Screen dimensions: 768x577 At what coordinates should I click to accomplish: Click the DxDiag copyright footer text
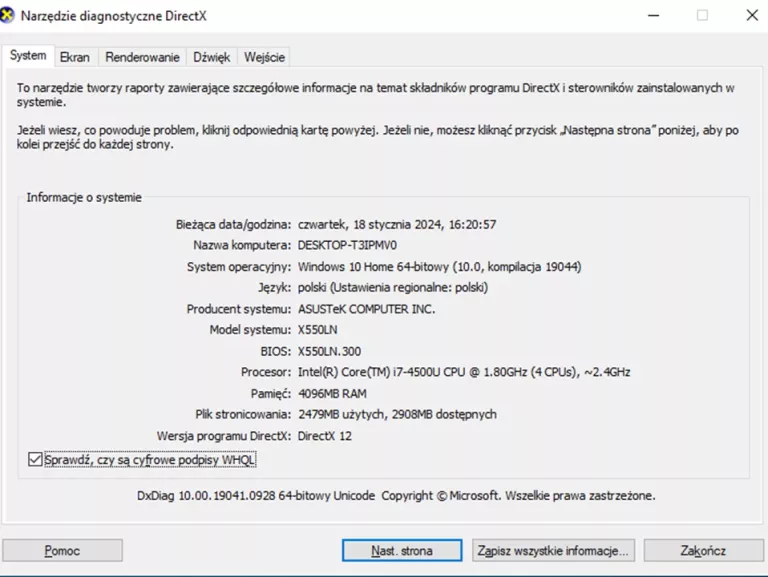(x=396, y=495)
